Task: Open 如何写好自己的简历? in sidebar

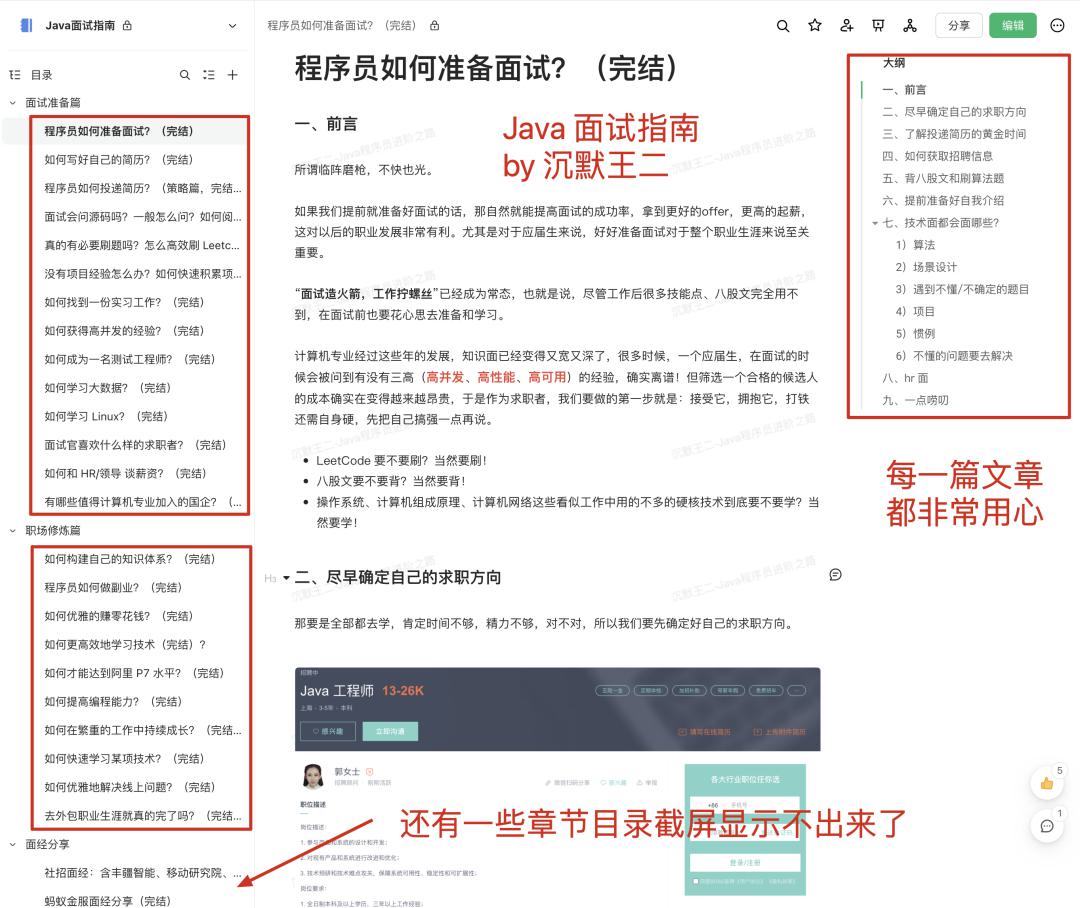Action: pyautogui.click(x=118, y=160)
